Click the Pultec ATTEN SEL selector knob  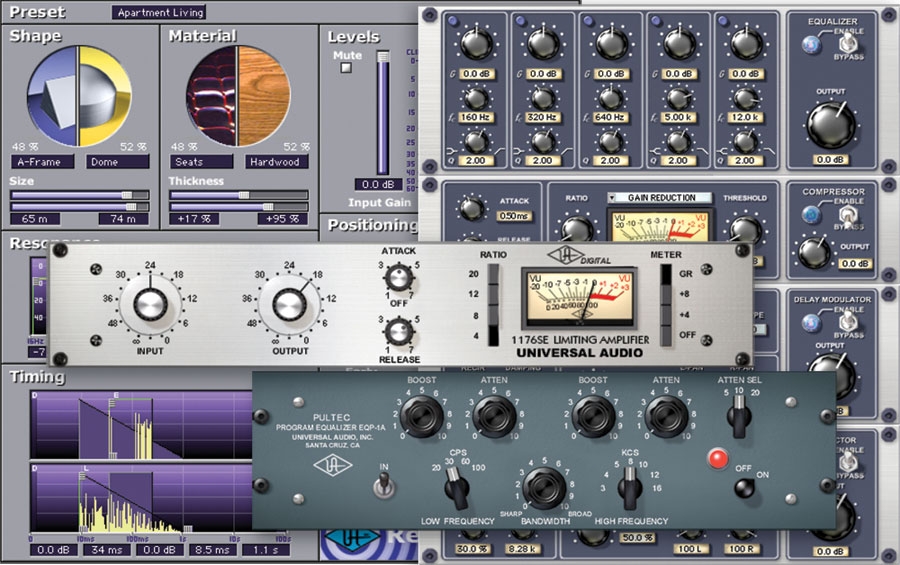coord(739,417)
